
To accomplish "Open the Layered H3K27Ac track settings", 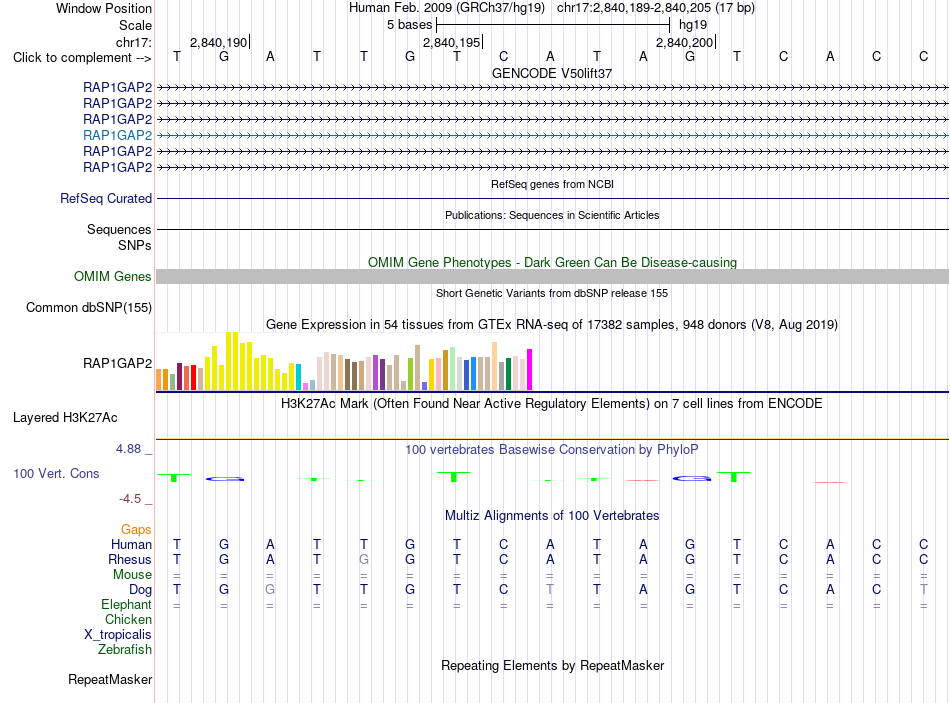I will (65, 418).
